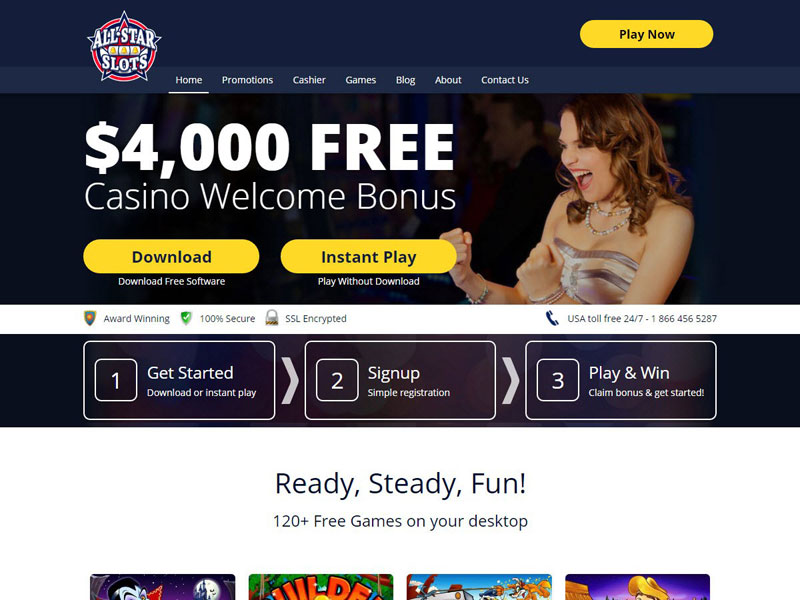Select the step 2 number box
The image size is (800, 600).
coord(337,380)
